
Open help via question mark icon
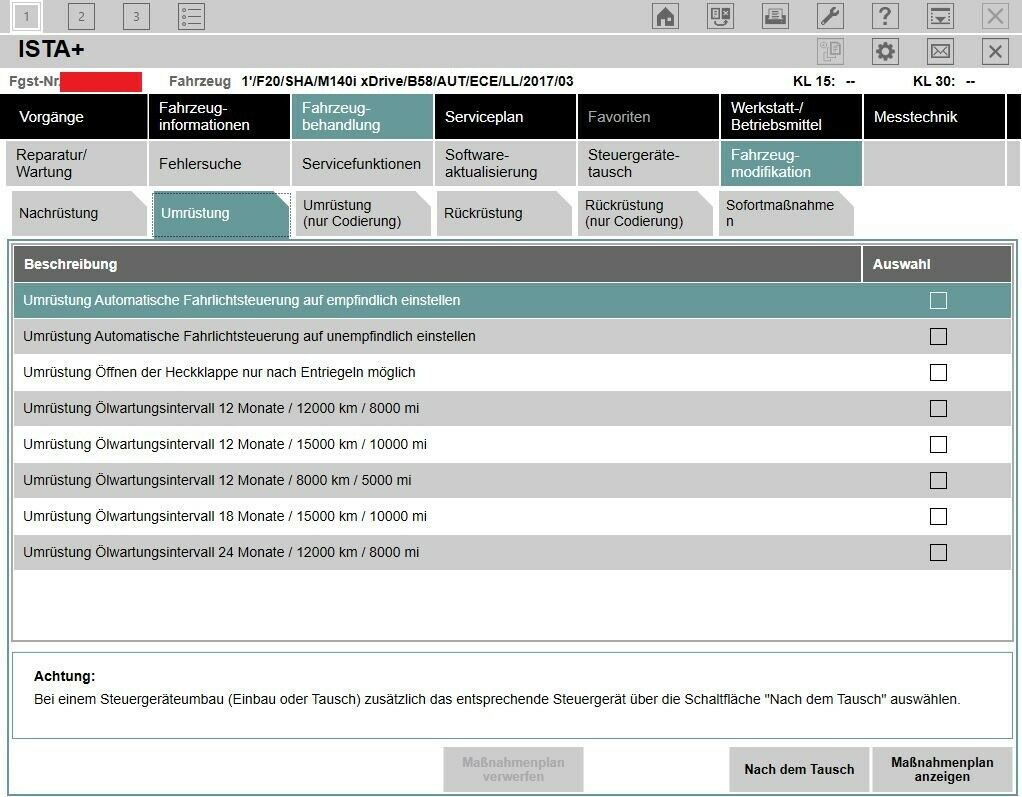pos(885,16)
